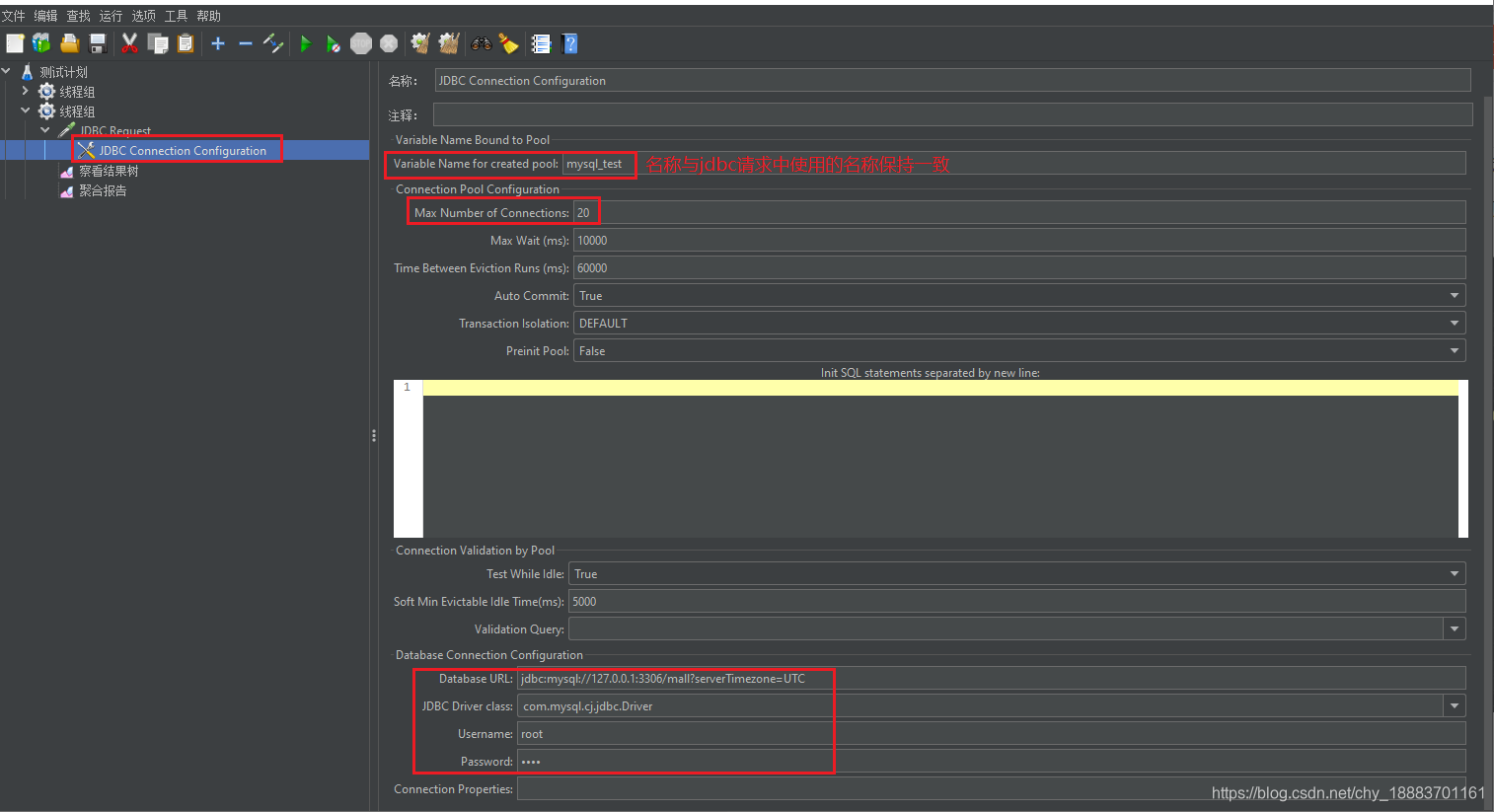The image size is (1494, 812).
Task: Reset search with the yellow broom icon
Action: tap(509, 43)
